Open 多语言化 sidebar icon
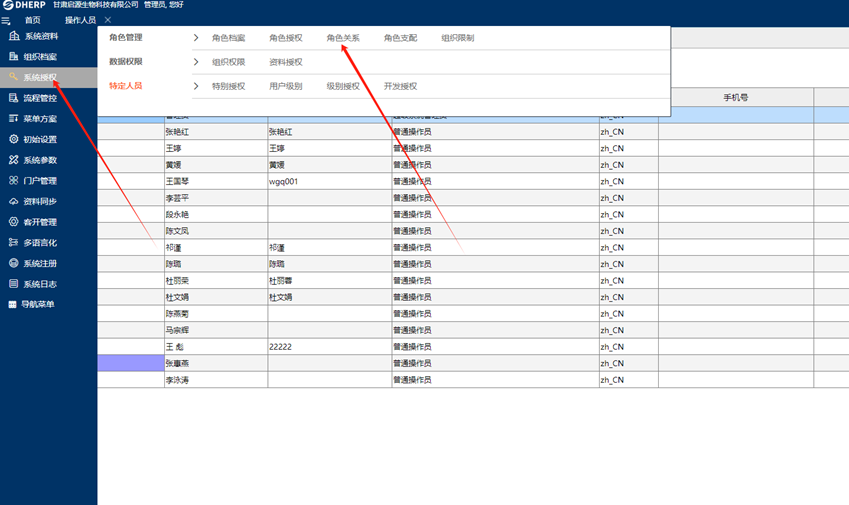Image resolution: width=849 pixels, height=505 pixels. click(x=14, y=242)
